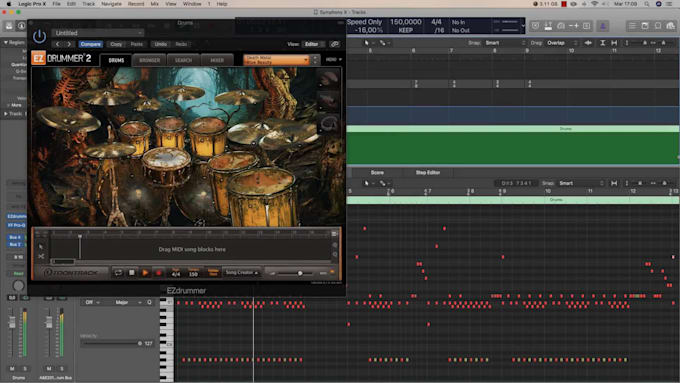Click the 4/4 time signature field in EZdrummer

coord(176,273)
